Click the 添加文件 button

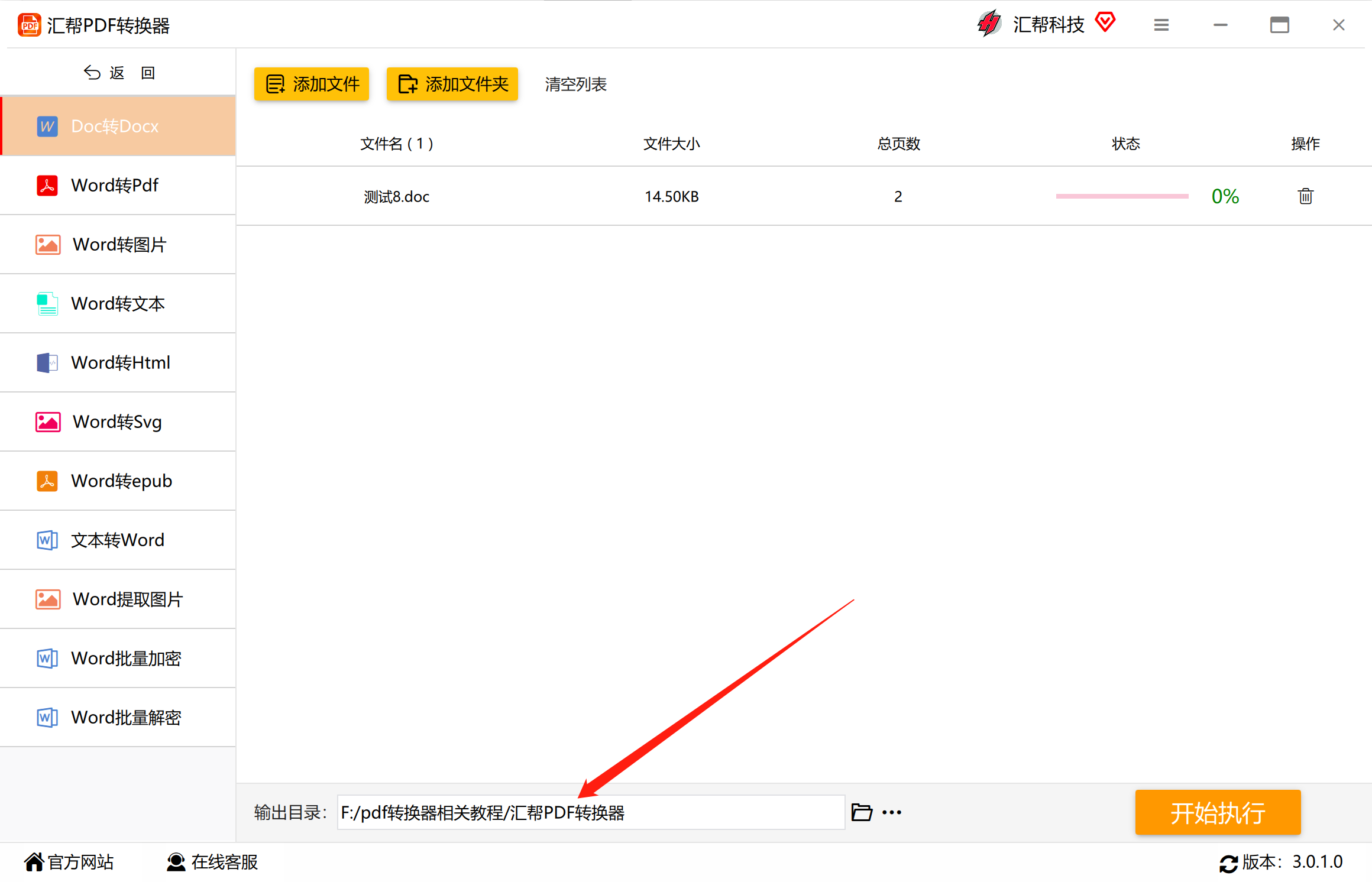click(312, 84)
